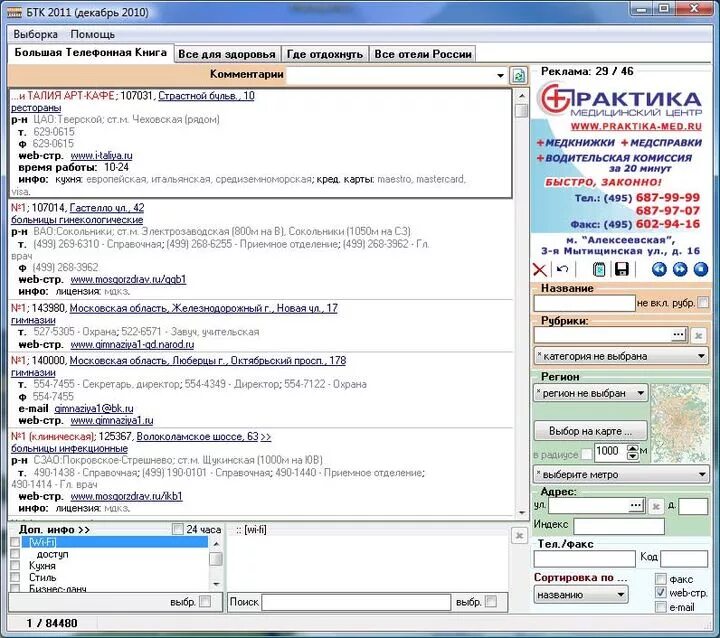Click the 'Выбор на карте ...' button

pyautogui.click(x=591, y=431)
